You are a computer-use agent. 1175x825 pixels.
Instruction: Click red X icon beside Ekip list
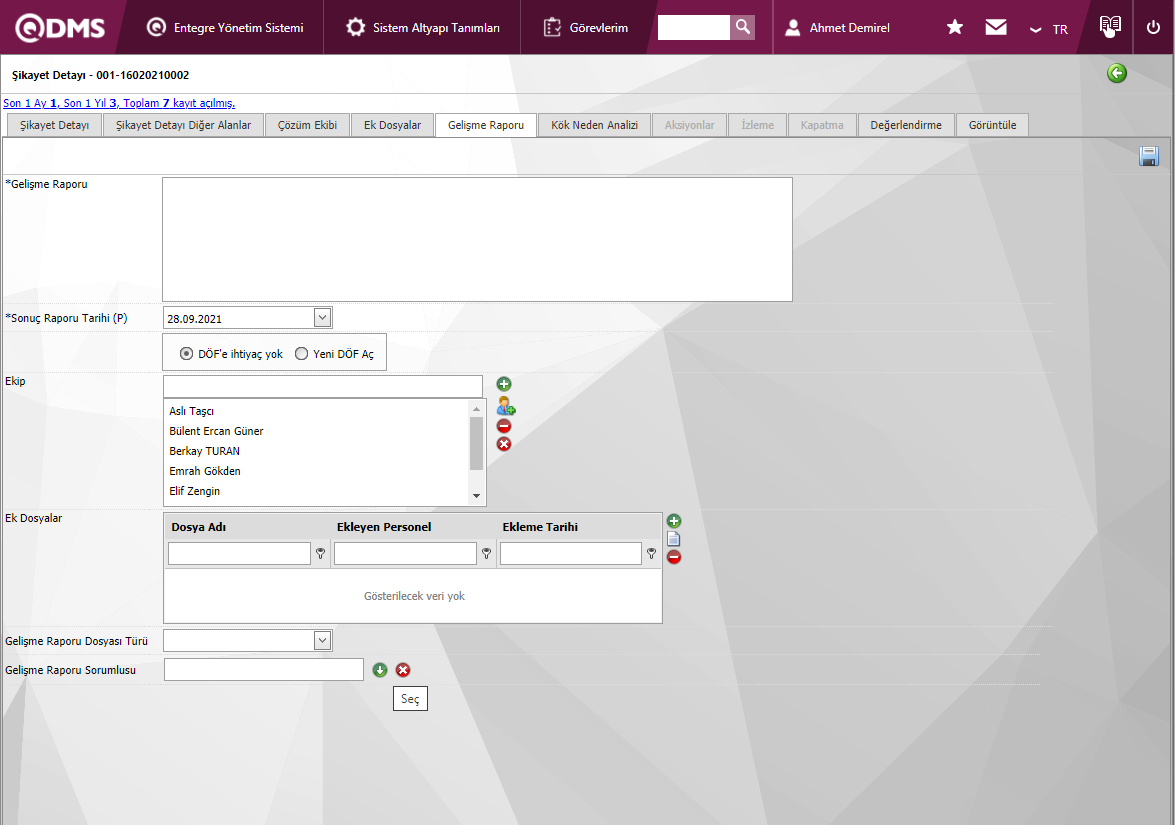pos(504,444)
